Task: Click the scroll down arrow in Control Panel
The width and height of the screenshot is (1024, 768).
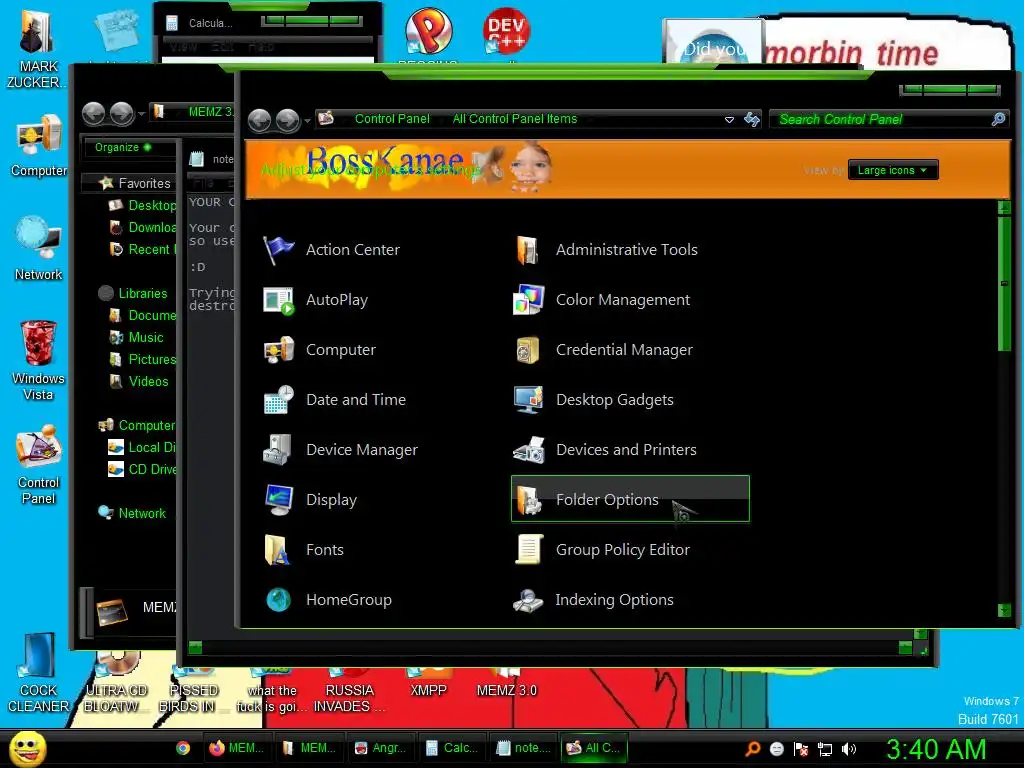Action: tap(1004, 610)
